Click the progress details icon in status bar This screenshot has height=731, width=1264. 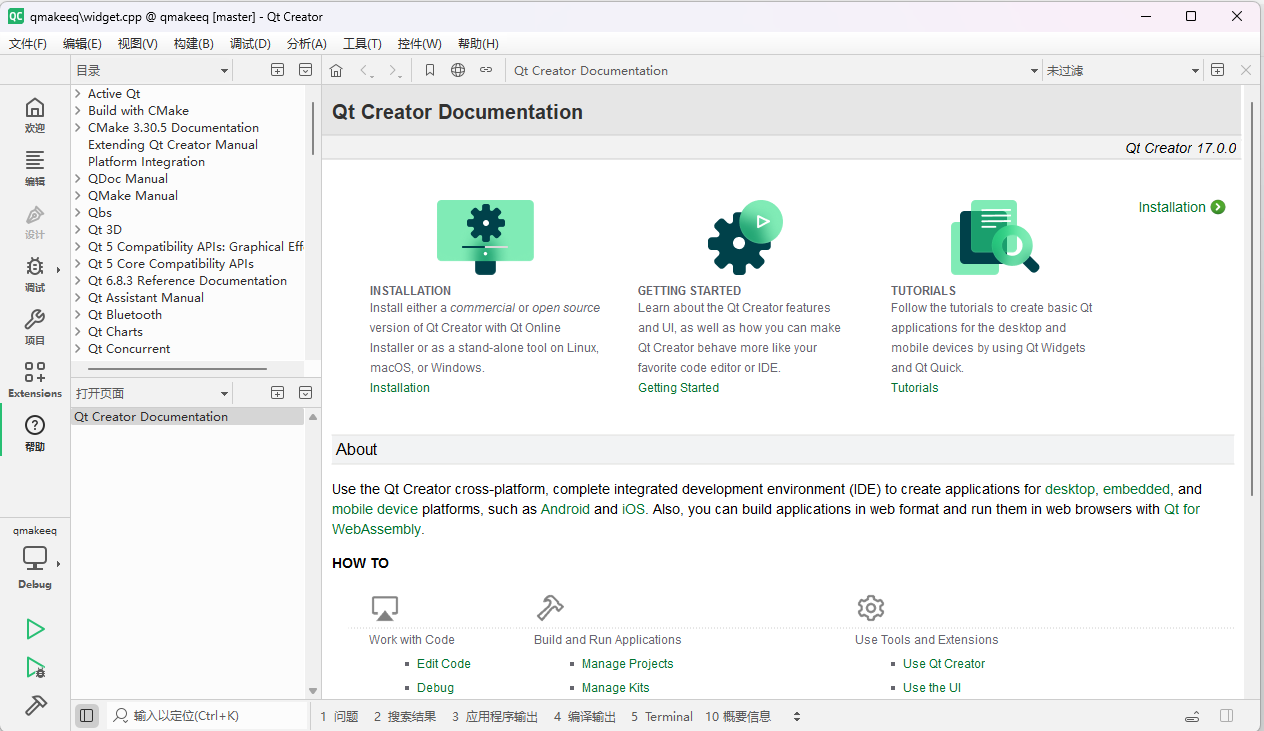pyautogui.click(x=1192, y=716)
